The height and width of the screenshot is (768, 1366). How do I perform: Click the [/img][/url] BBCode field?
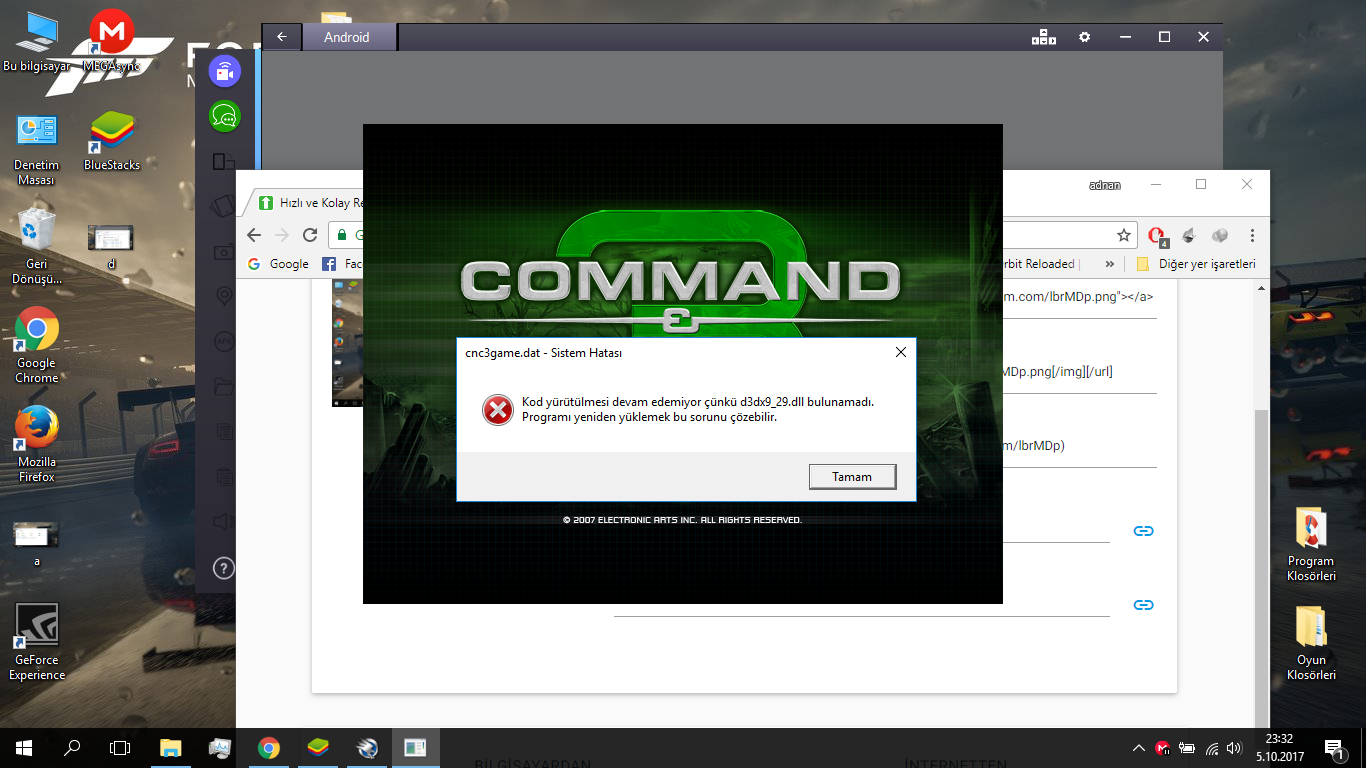click(x=1080, y=372)
